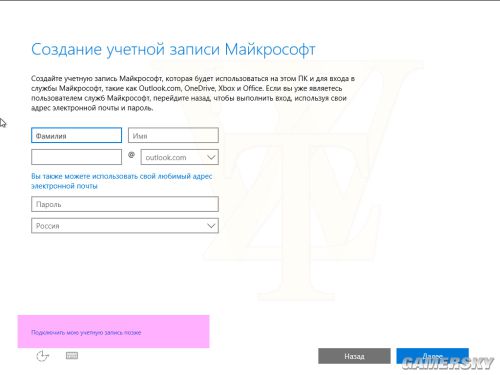Click 'Подключить мою учетную запись позже' link
The image size is (500, 375).
click(86, 332)
